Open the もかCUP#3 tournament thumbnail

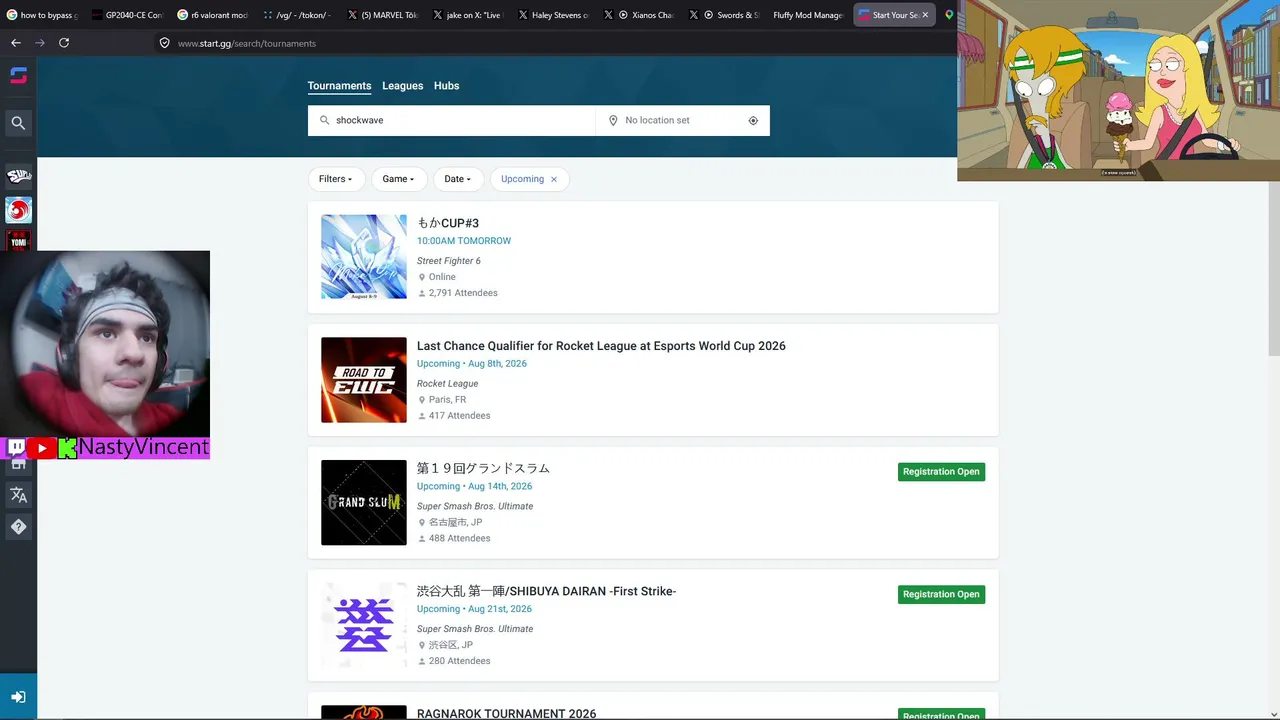coord(364,256)
